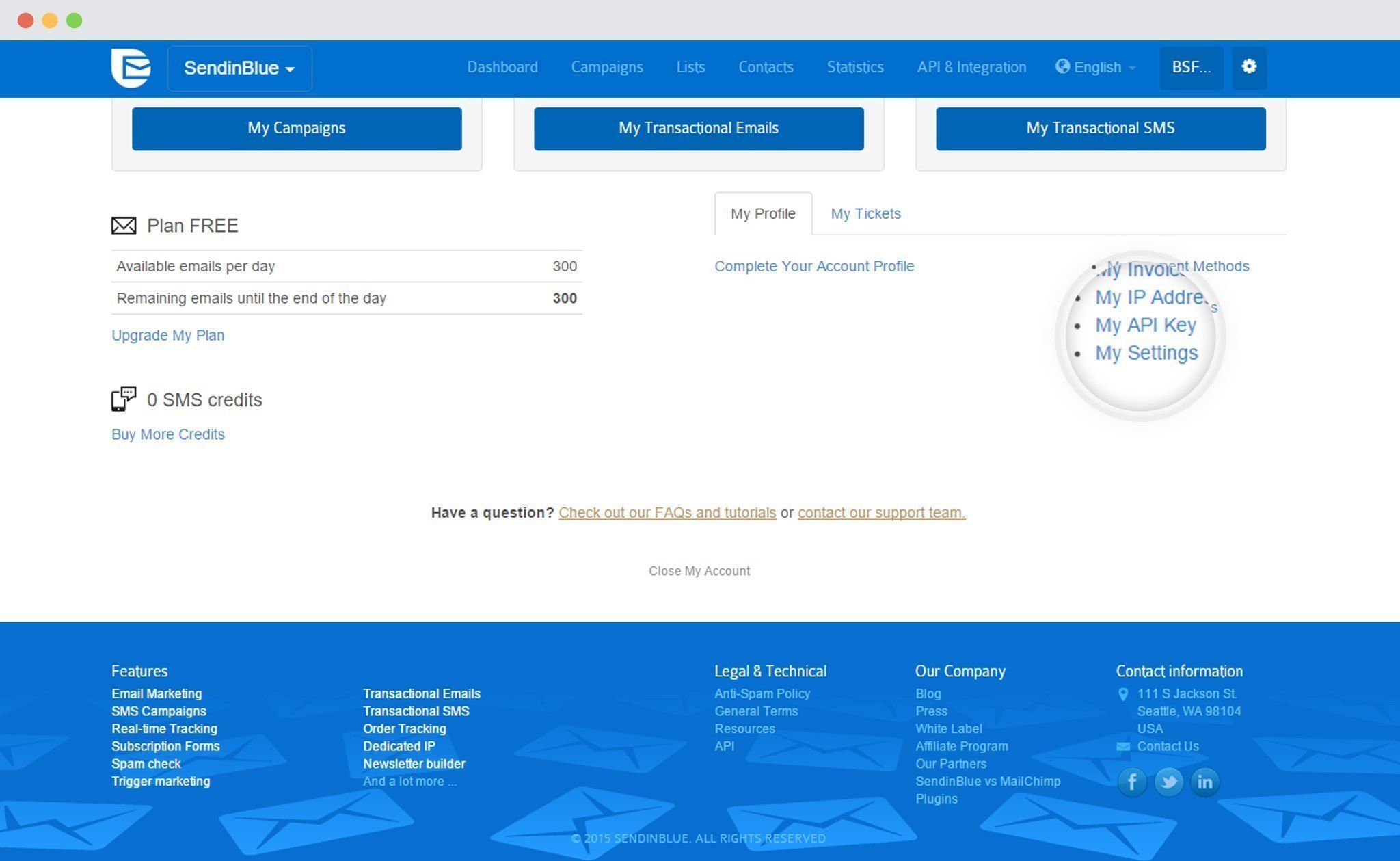
Task: Open the My Settings link
Action: 1146,353
